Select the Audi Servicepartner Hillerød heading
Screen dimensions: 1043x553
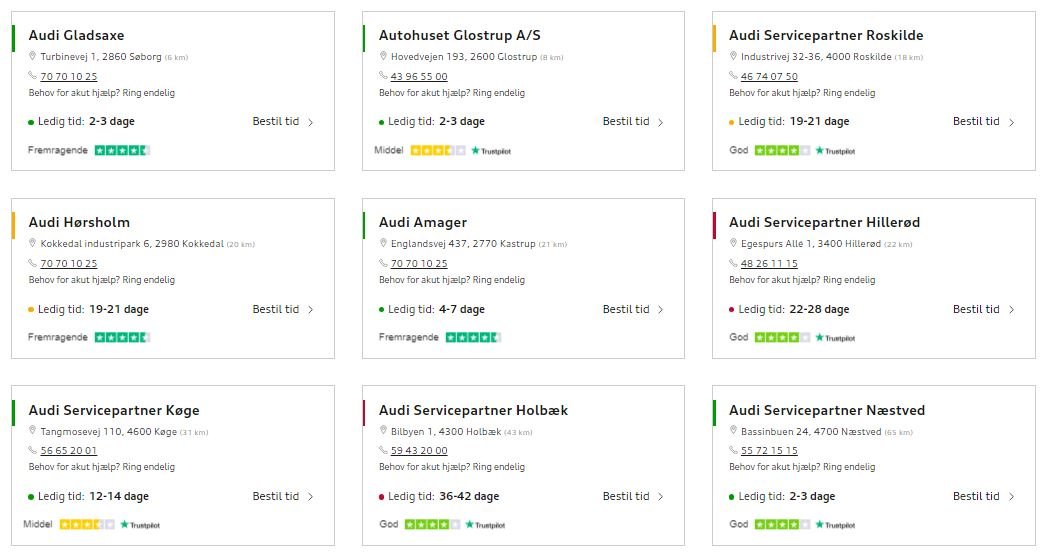coord(825,222)
